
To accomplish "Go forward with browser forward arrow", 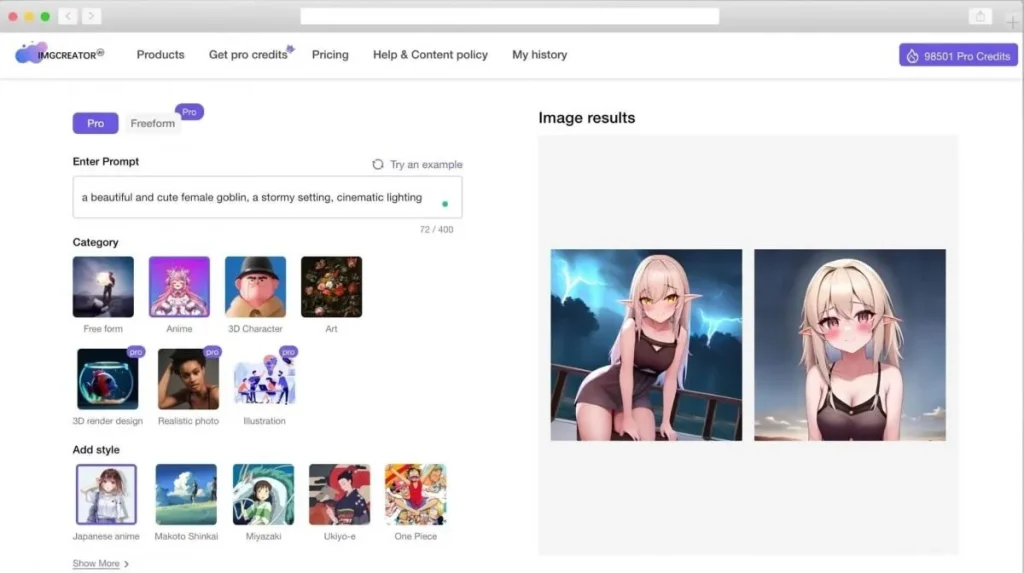I will point(91,16).
